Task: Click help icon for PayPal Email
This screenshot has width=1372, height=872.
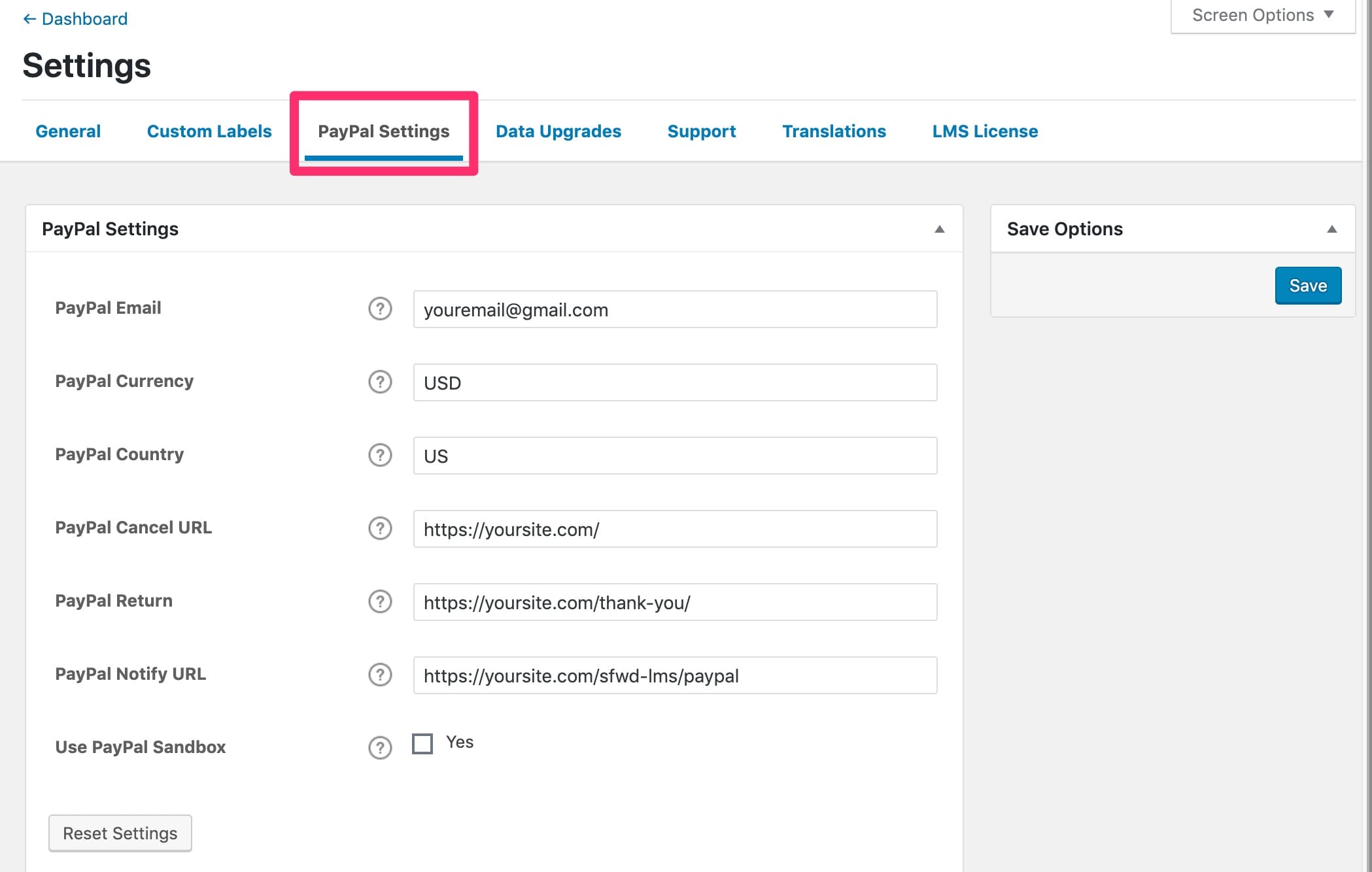Action: tap(380, 309)
